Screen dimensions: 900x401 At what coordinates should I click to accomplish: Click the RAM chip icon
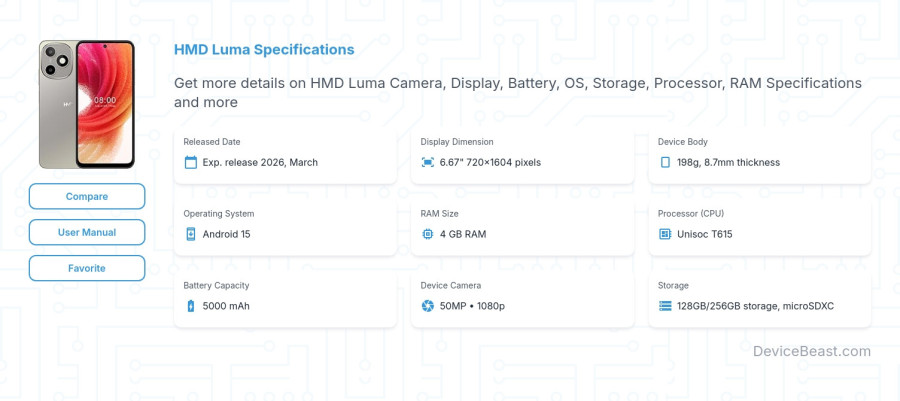click(428, 234)
